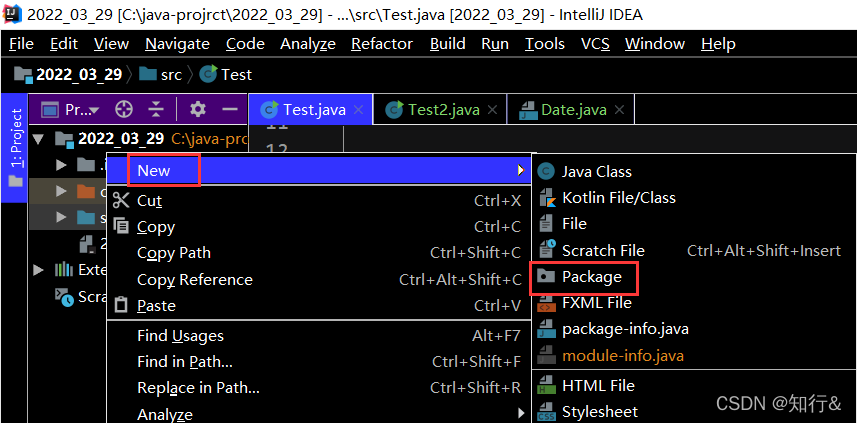Open the New submenu arrow
The width and height of the screenshot is (857, 423).
click(x=521, y=171)
